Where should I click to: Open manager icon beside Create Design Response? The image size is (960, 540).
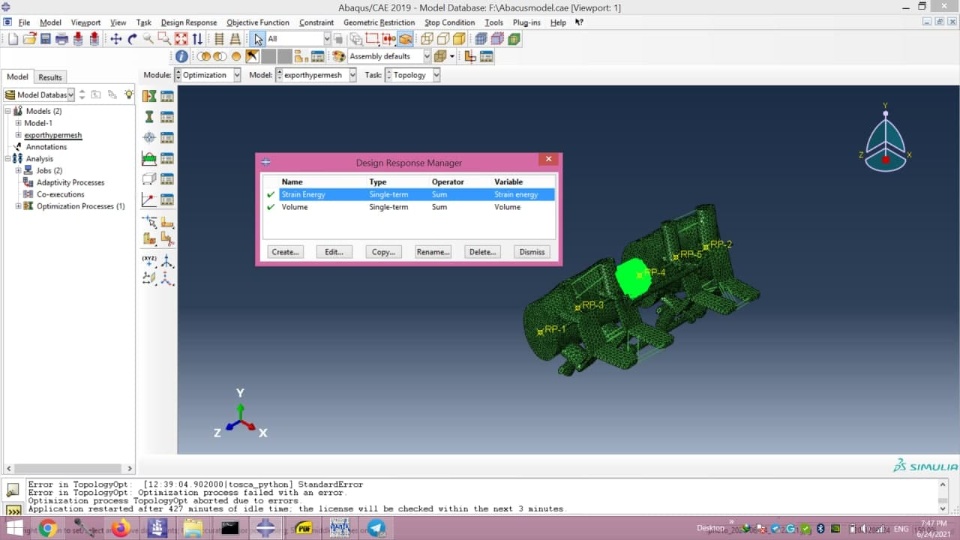[167, 117]
